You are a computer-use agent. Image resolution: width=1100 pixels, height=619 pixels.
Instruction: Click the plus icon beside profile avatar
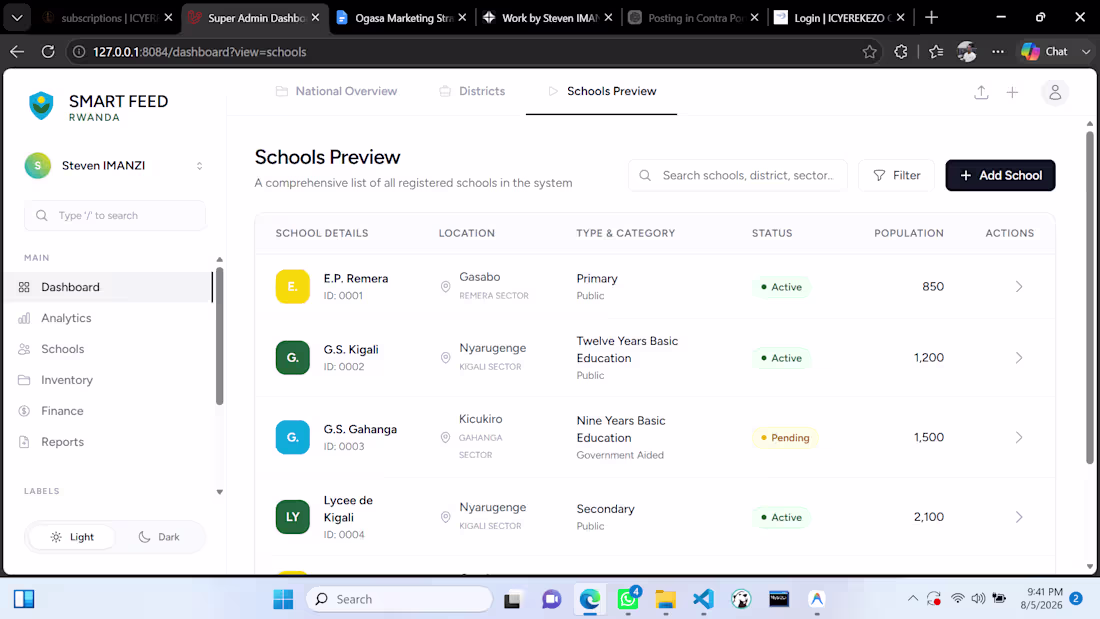[1012, 93]
